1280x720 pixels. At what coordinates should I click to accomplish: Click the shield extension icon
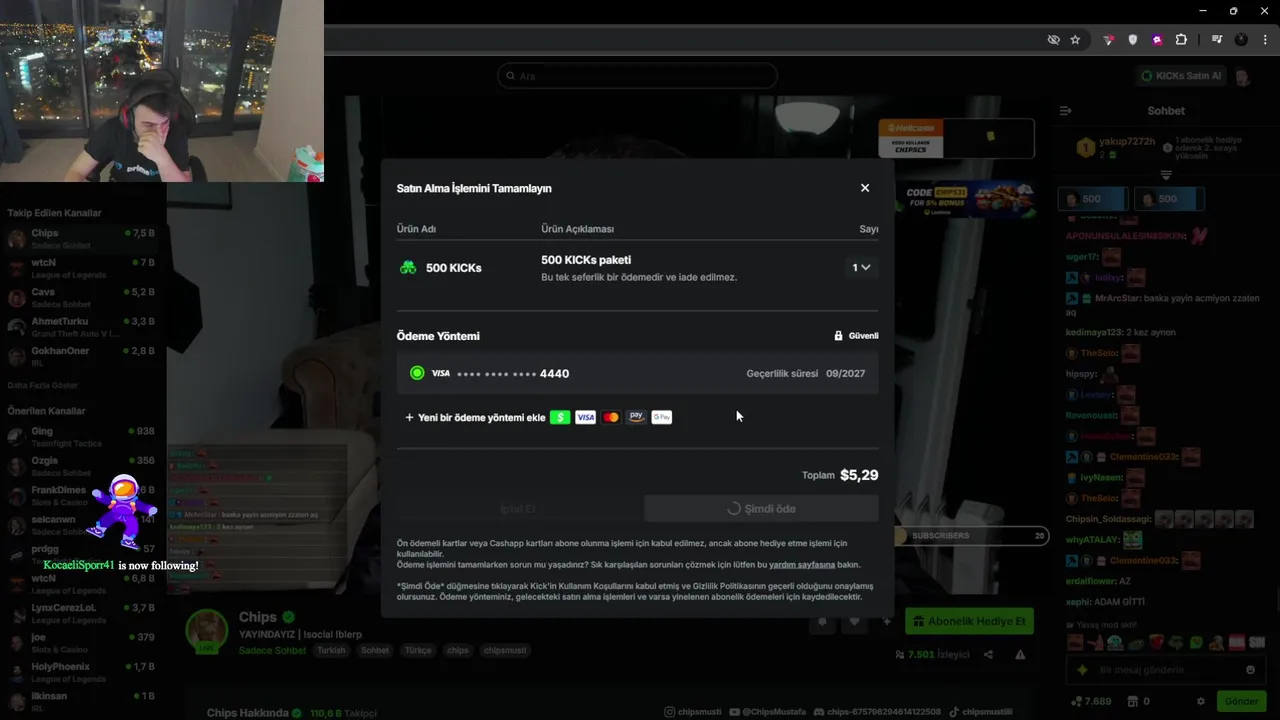[1133, 40]
